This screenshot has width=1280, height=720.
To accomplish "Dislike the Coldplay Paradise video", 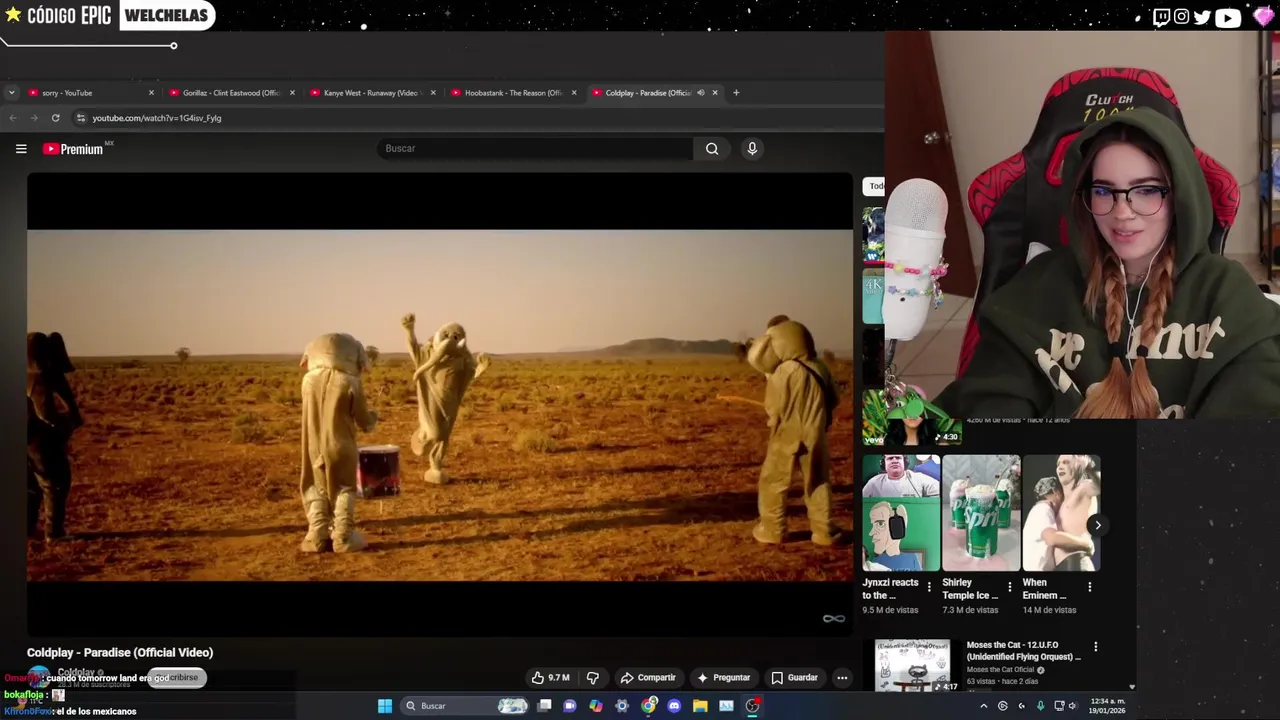I will coord(593,678).
